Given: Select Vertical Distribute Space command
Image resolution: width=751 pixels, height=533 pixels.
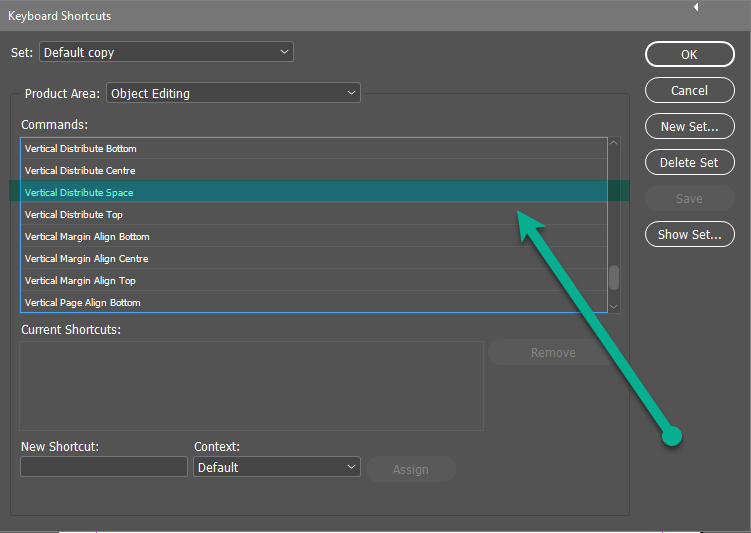Looking at the screenshot, I should click(x=79, y=193).
